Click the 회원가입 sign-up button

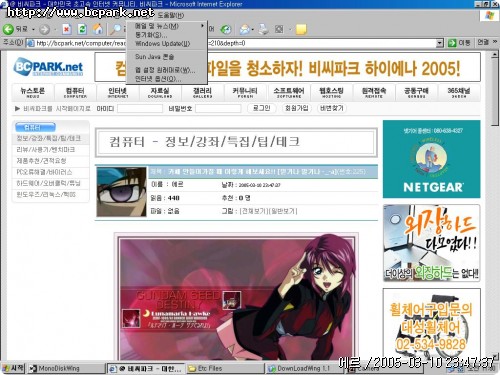(x=296, y=108)
